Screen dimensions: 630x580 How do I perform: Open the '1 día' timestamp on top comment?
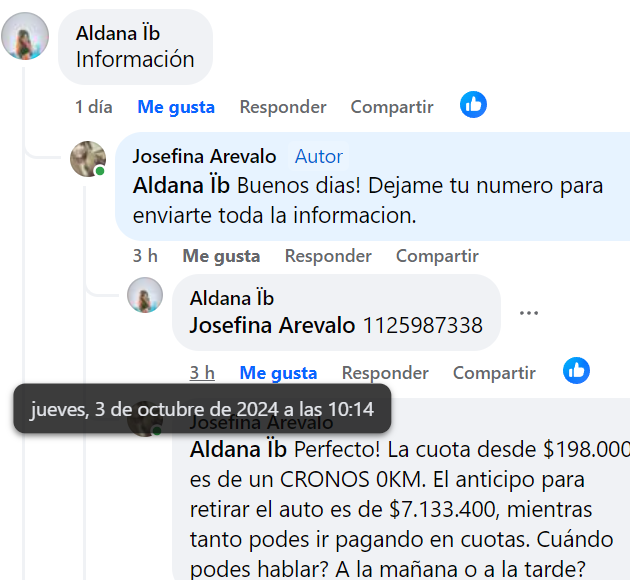(x=94, y=107)
